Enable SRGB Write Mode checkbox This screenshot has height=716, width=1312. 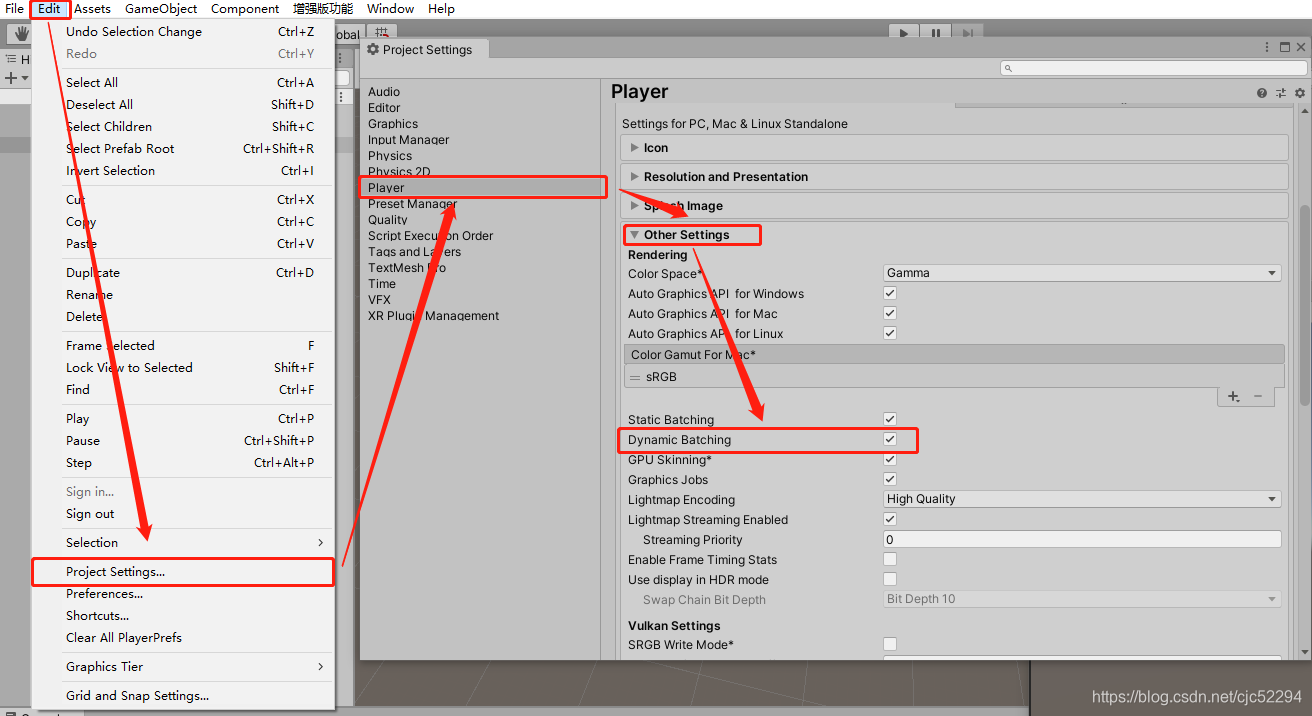890,644
